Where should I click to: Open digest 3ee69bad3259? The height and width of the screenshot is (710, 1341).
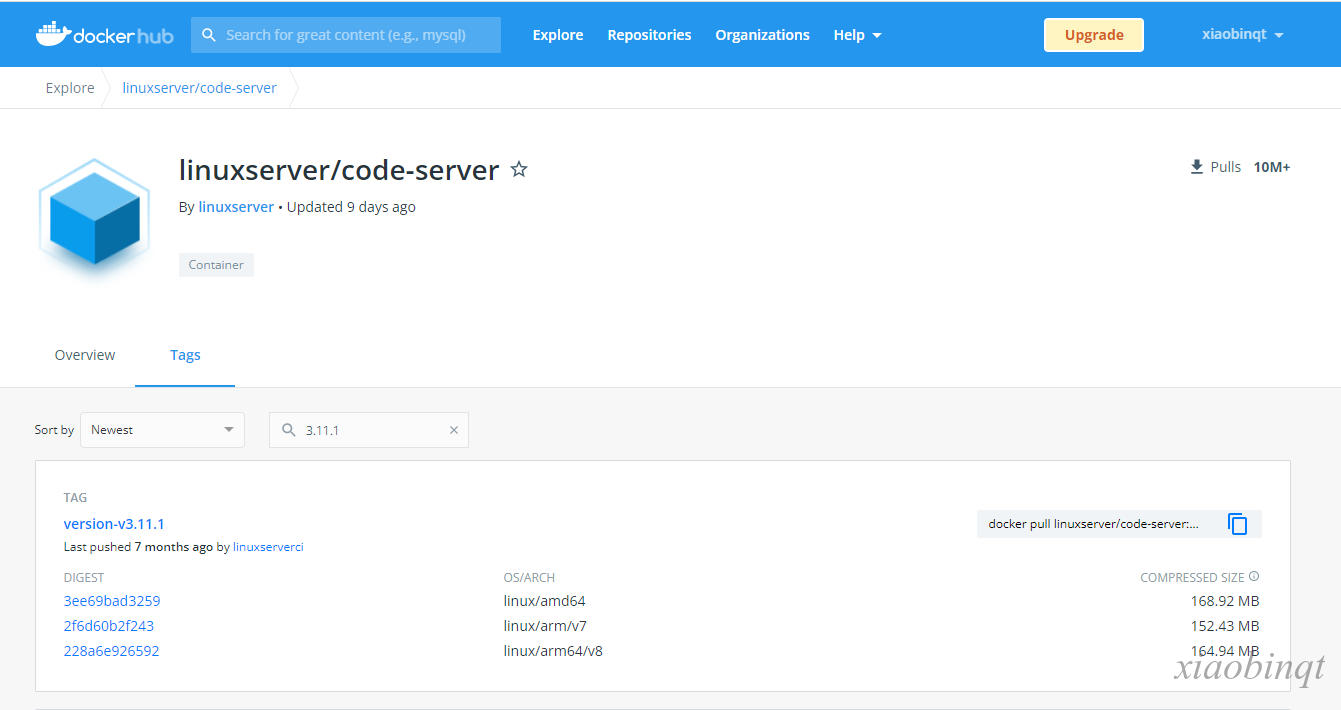coord(112,601)
